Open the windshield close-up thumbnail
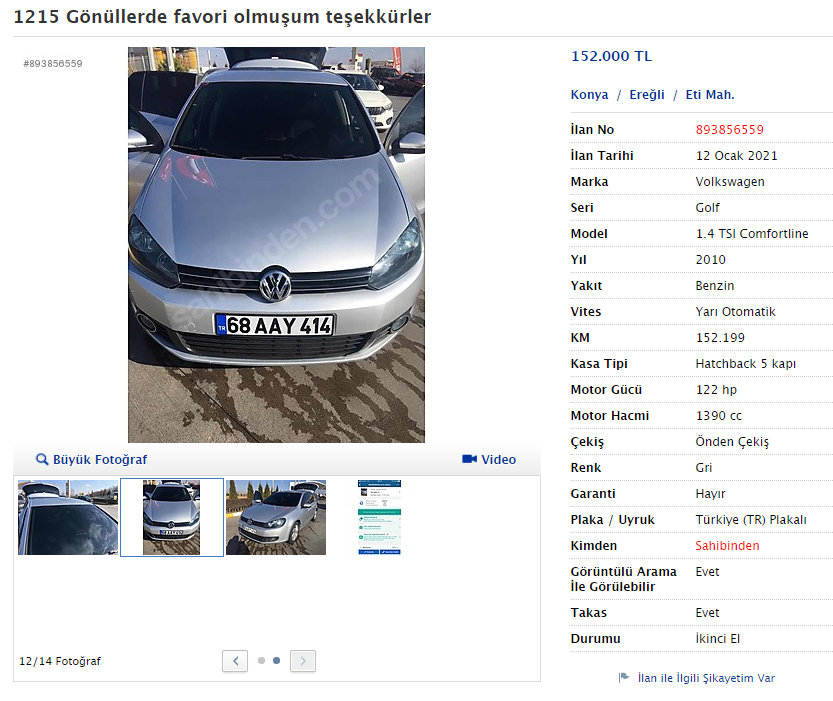 click(x=68, y=517)
